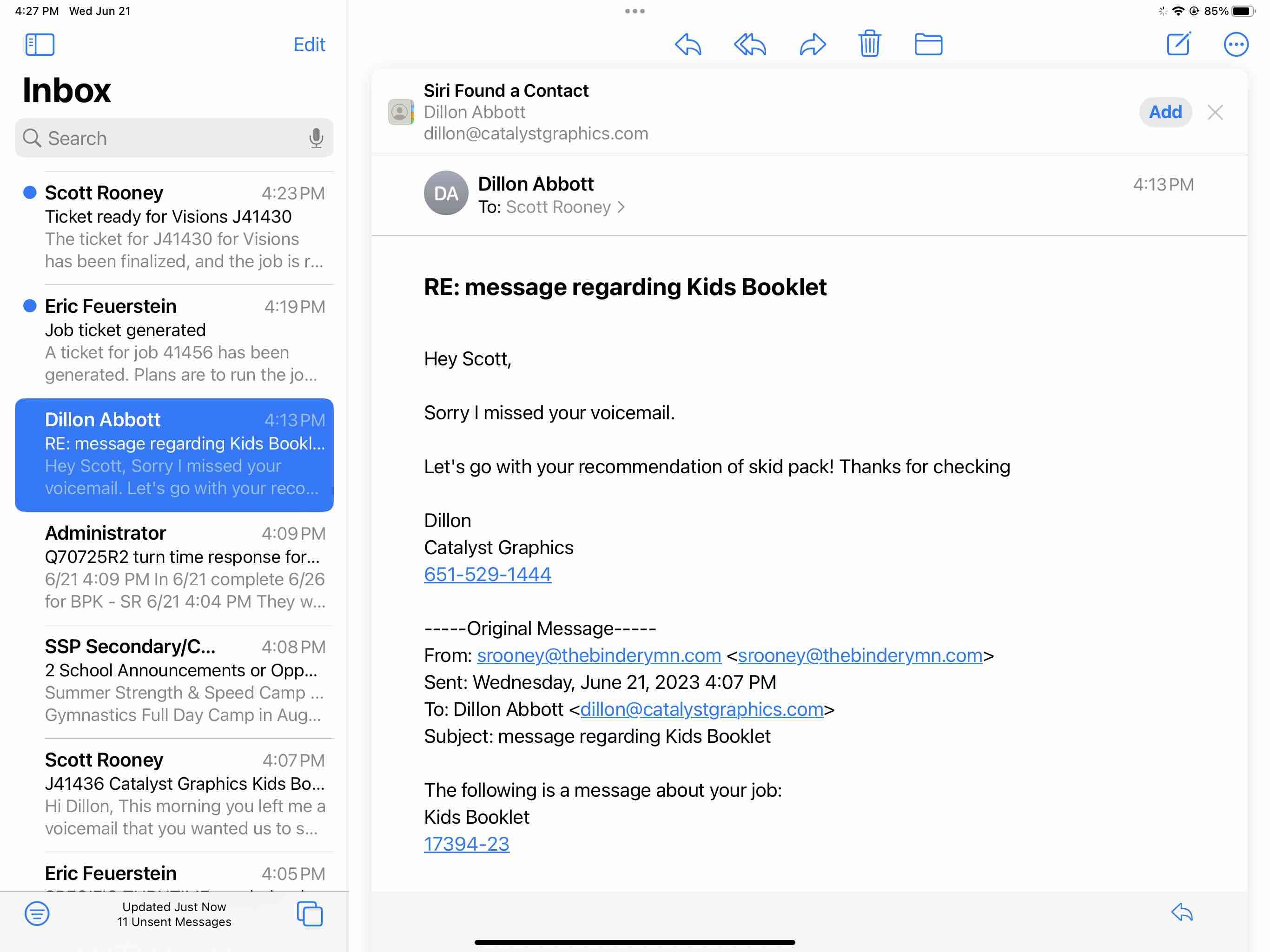This screenshot has width=1270, height=952.
Task: Open the More actions ellipsis menu
Action: pyautogui.click(x=1236, y=44)
